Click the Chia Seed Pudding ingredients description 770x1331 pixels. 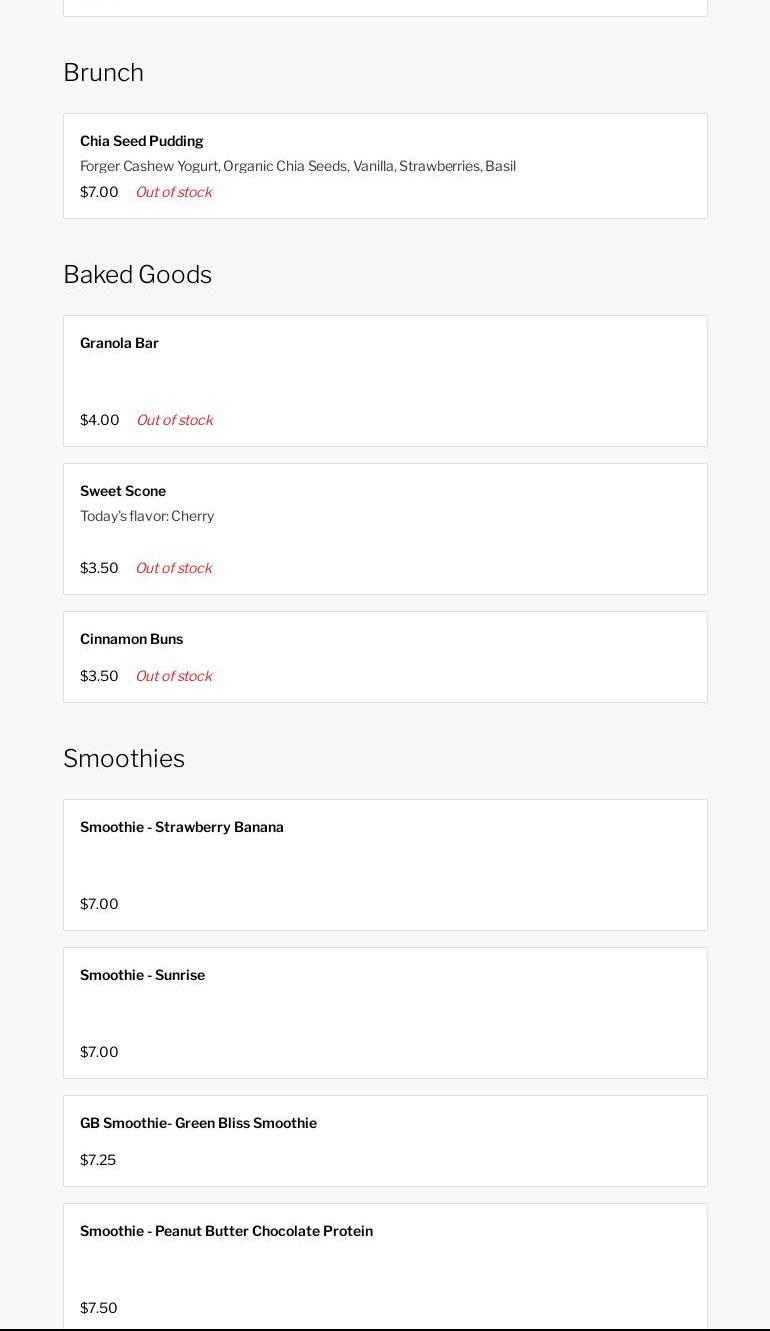298,166
